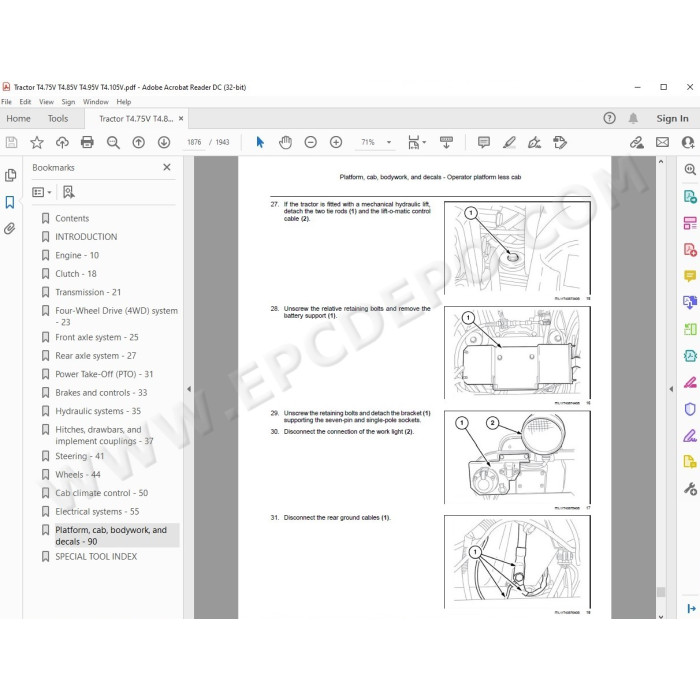The width and height of the screenshot is (700, 700).
Task: Open the page thumbnails panel
Action: coord(10,175)
